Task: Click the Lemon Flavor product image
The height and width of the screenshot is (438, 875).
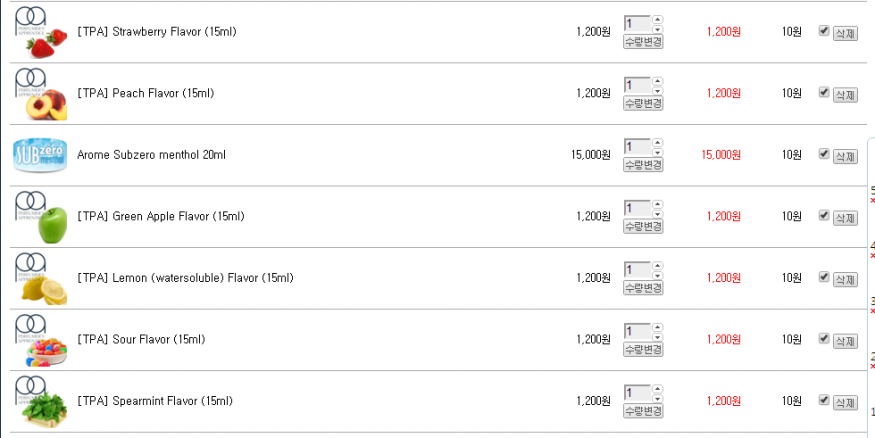Action: point(41,279)
